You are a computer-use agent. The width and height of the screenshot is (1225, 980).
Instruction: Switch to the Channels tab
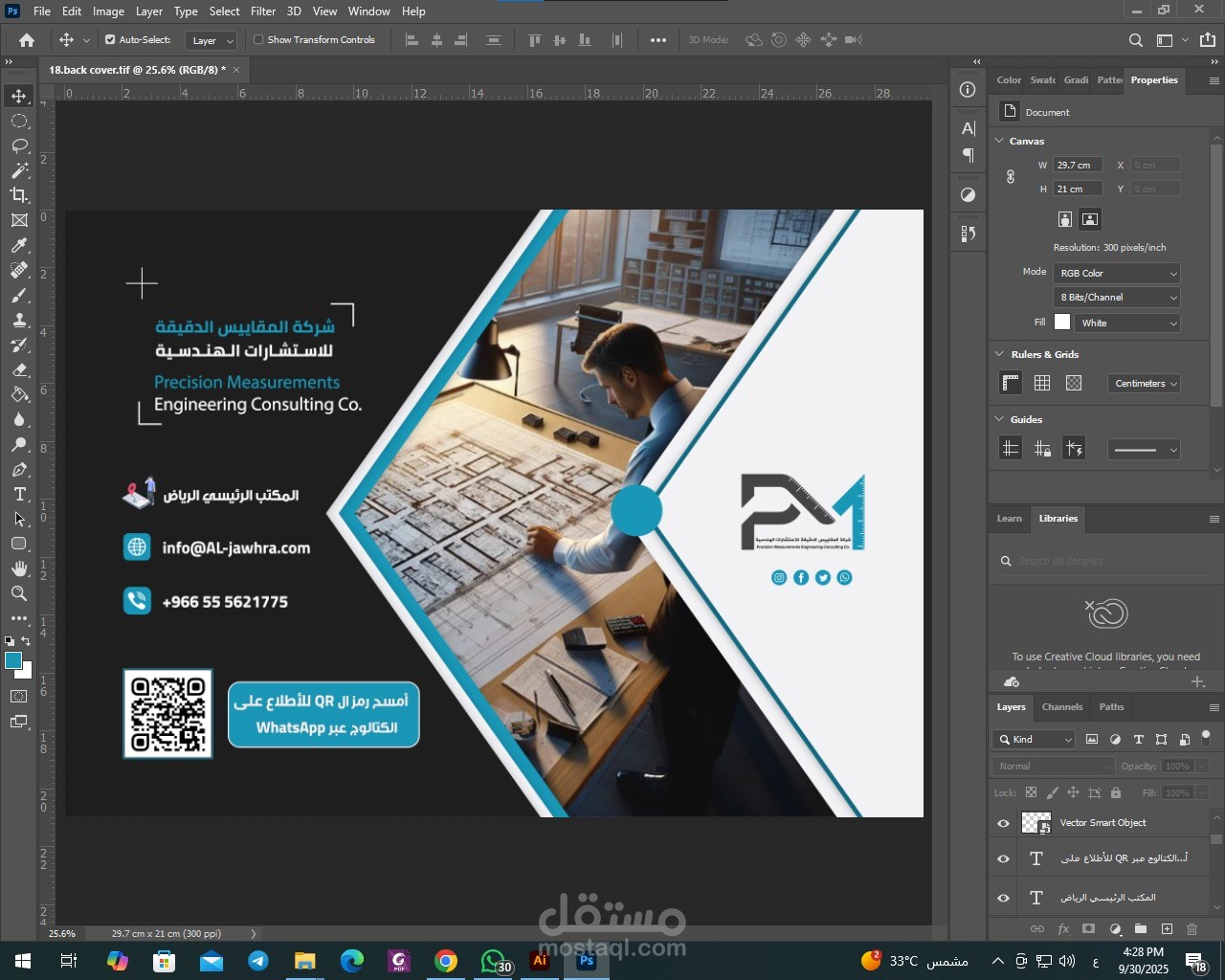coord(1062,707)
